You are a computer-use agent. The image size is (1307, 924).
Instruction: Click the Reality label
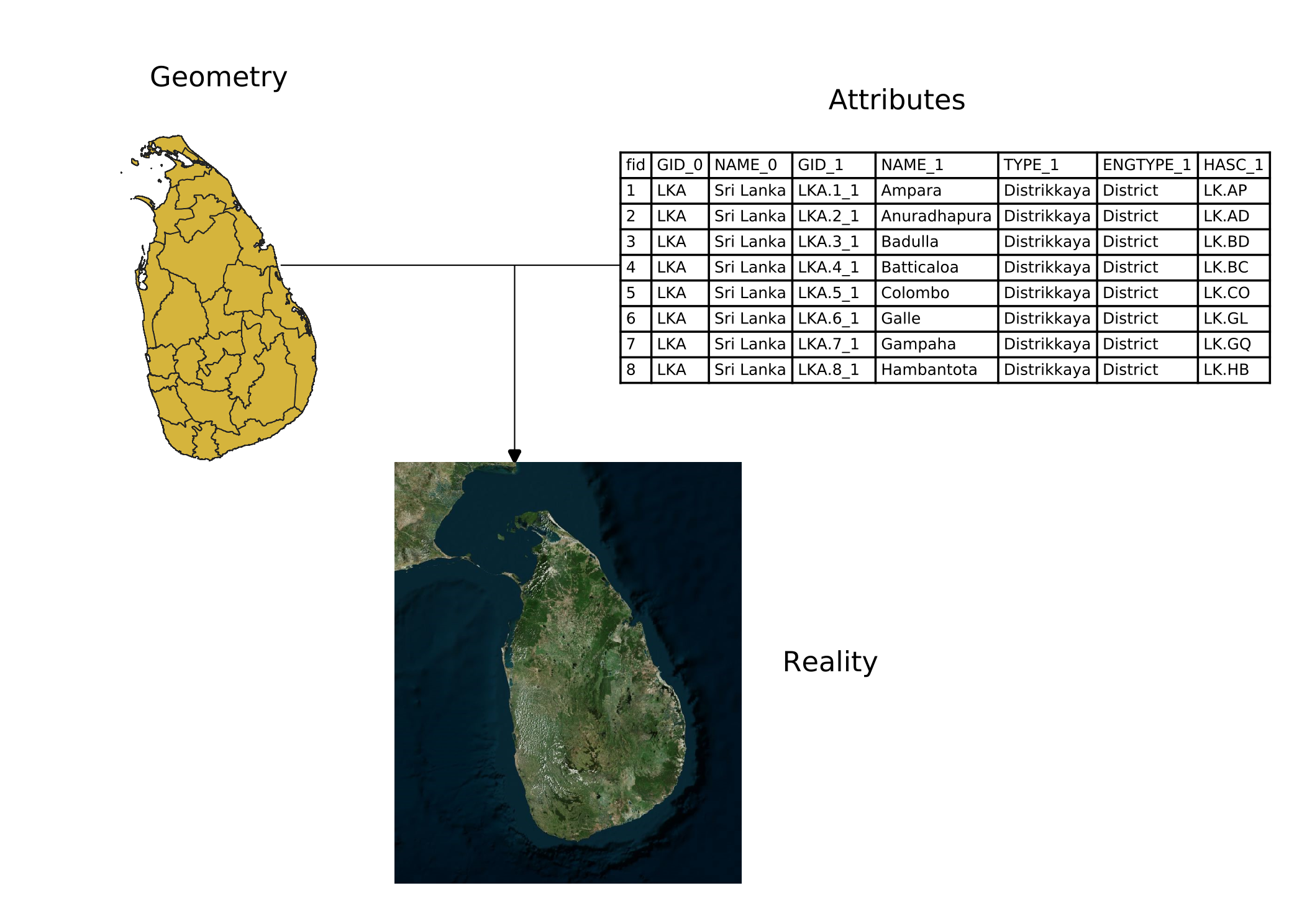[x=830, y=663]
